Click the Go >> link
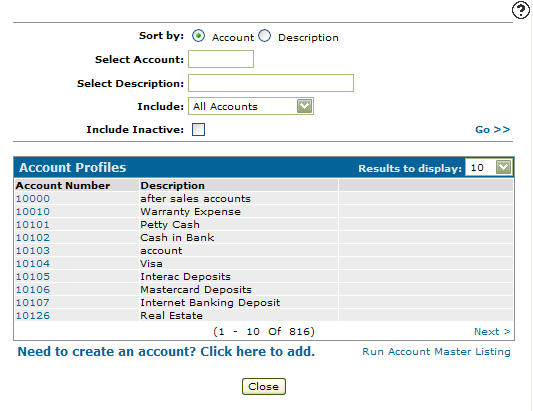533x411 pixels. point(493,130)
